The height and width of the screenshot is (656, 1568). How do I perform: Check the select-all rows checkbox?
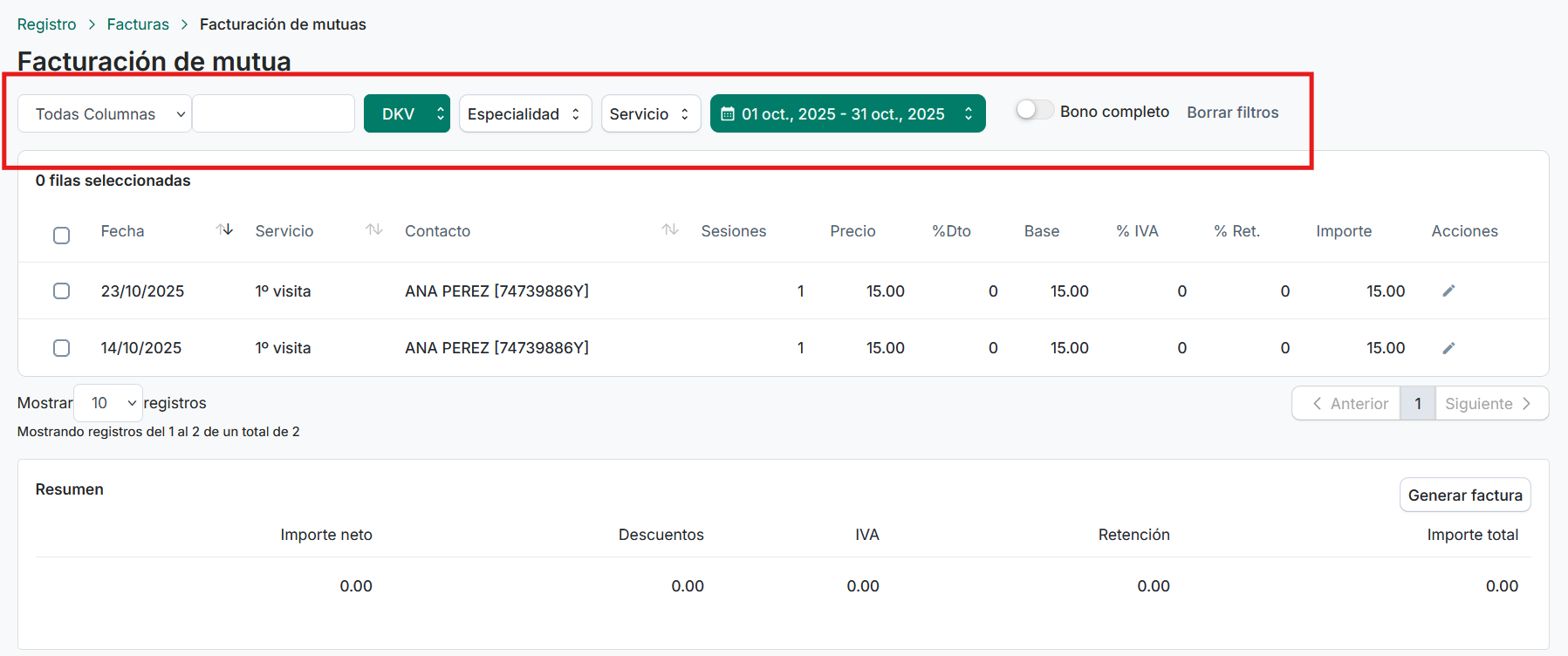62,236
